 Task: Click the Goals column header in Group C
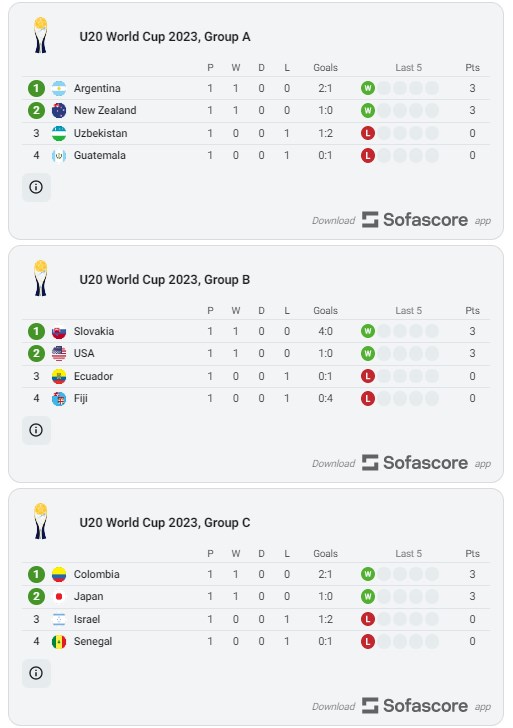325,553
